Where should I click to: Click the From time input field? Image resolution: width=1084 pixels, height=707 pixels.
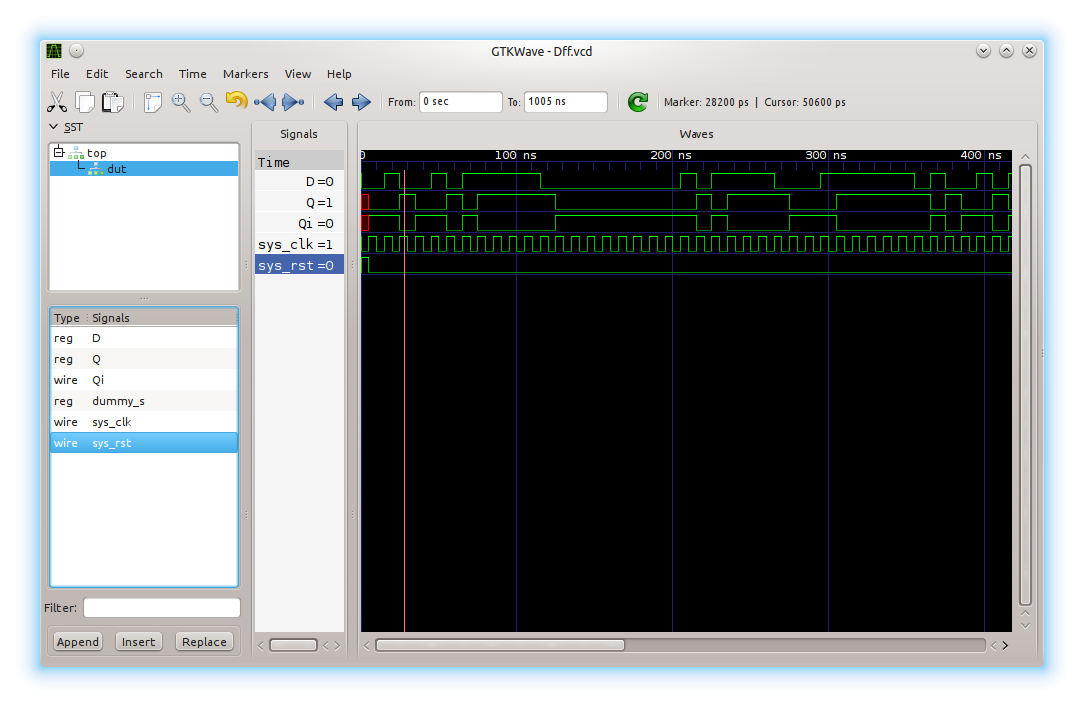[x=460, y=102]
